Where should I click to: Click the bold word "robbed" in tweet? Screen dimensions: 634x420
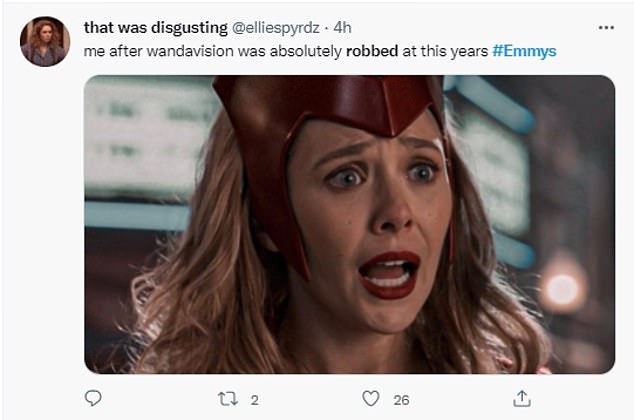370,48
